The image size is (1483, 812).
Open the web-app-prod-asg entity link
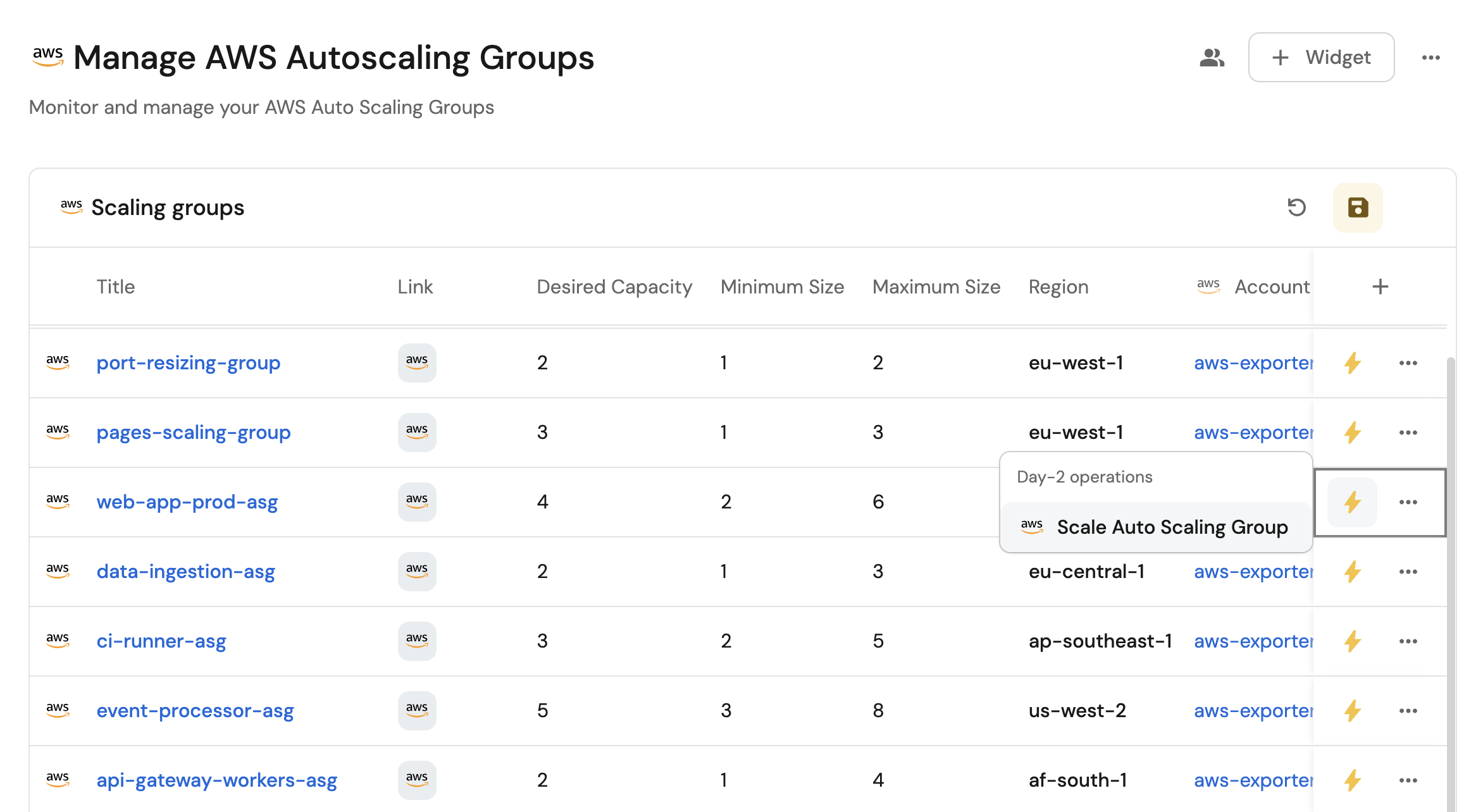[x=187, y=501]
